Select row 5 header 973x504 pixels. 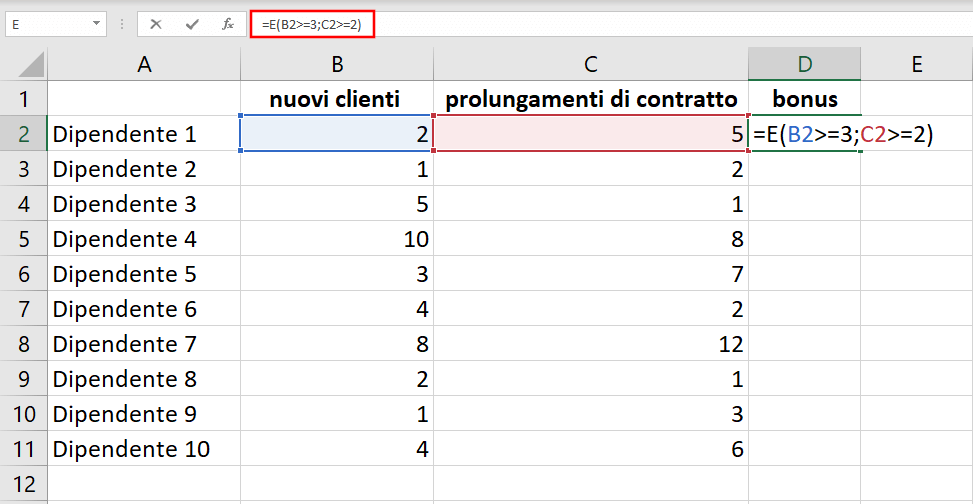[24, 238]
